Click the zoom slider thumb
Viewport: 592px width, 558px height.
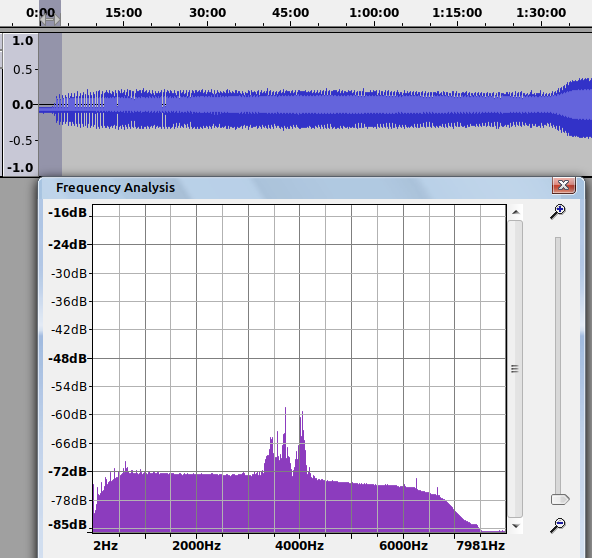coord(560,499)
